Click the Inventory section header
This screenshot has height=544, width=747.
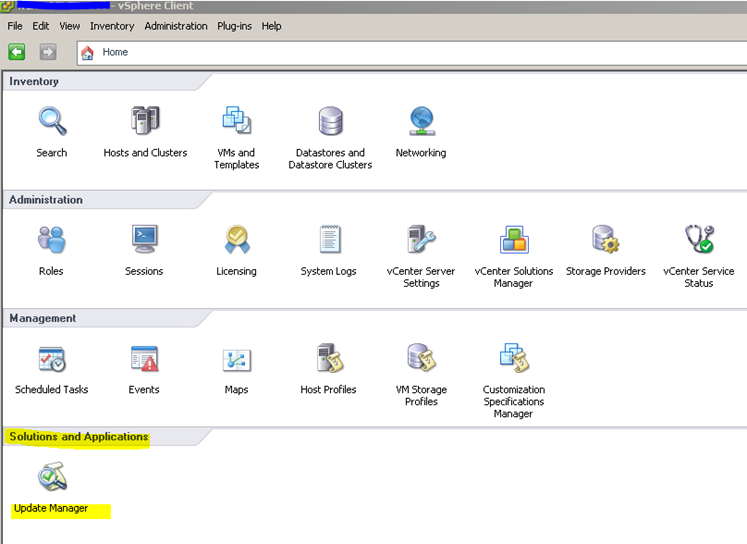(x=34, y=81)
